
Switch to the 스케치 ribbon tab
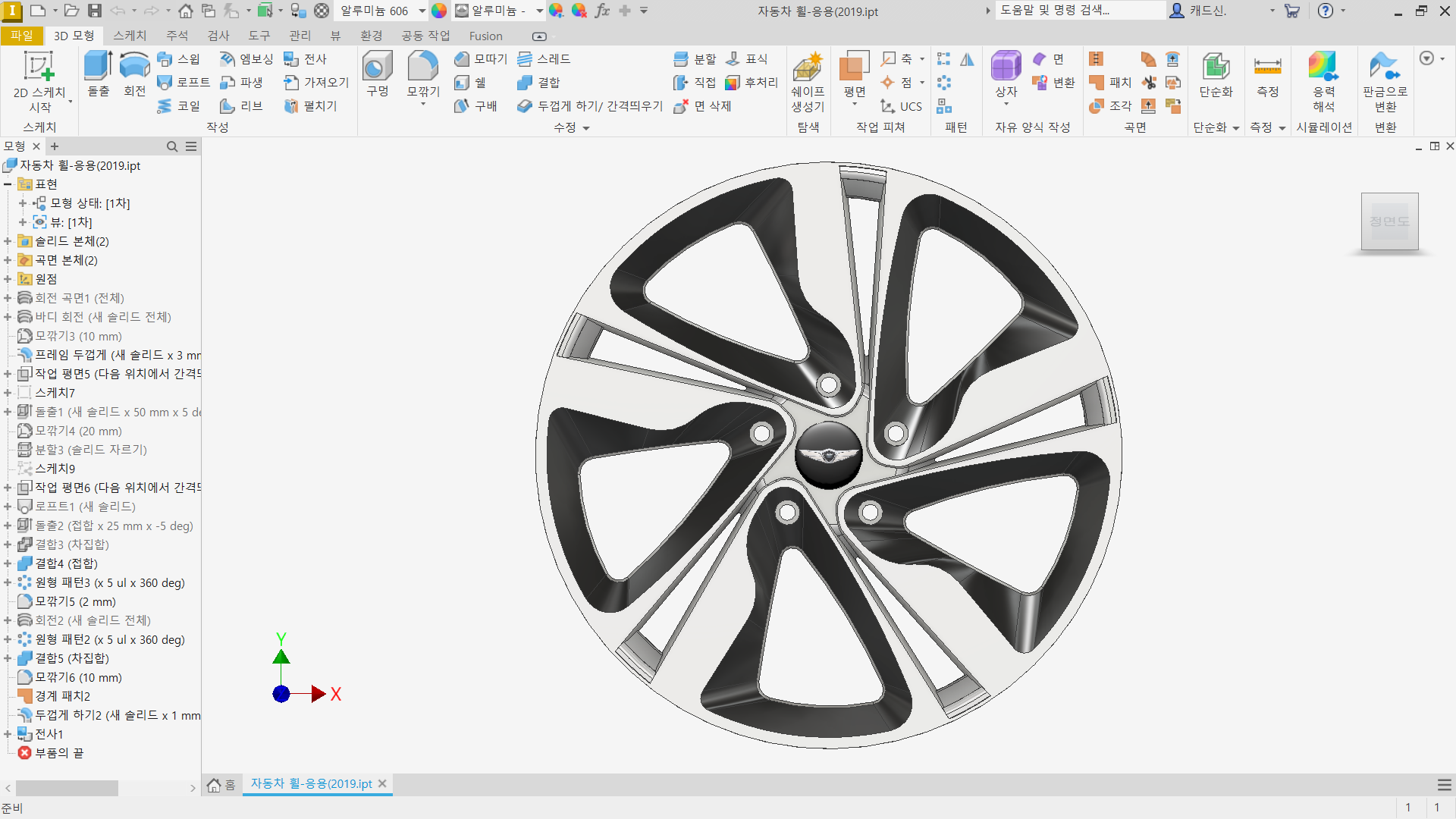pos(130,36)
